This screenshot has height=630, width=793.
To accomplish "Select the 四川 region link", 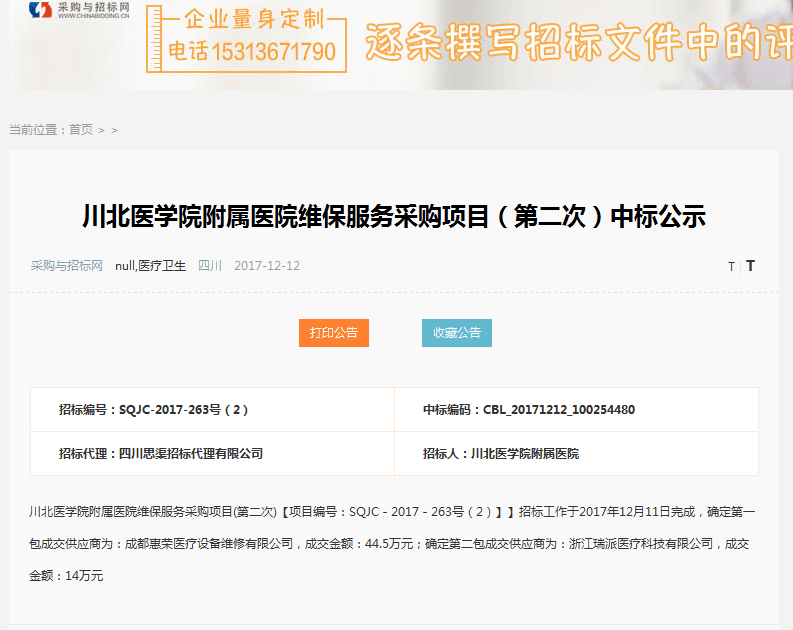I will pos(210,266).
